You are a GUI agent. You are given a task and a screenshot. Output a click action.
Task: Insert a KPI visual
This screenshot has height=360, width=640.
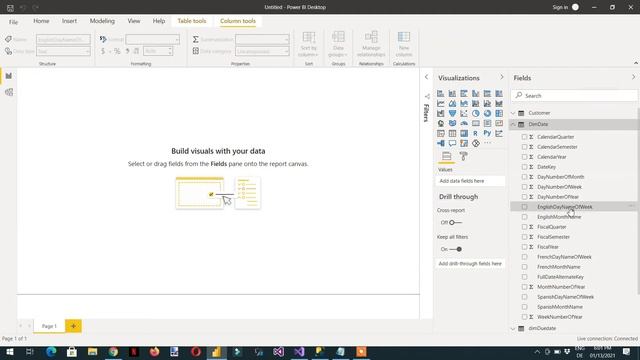(499, 123)
